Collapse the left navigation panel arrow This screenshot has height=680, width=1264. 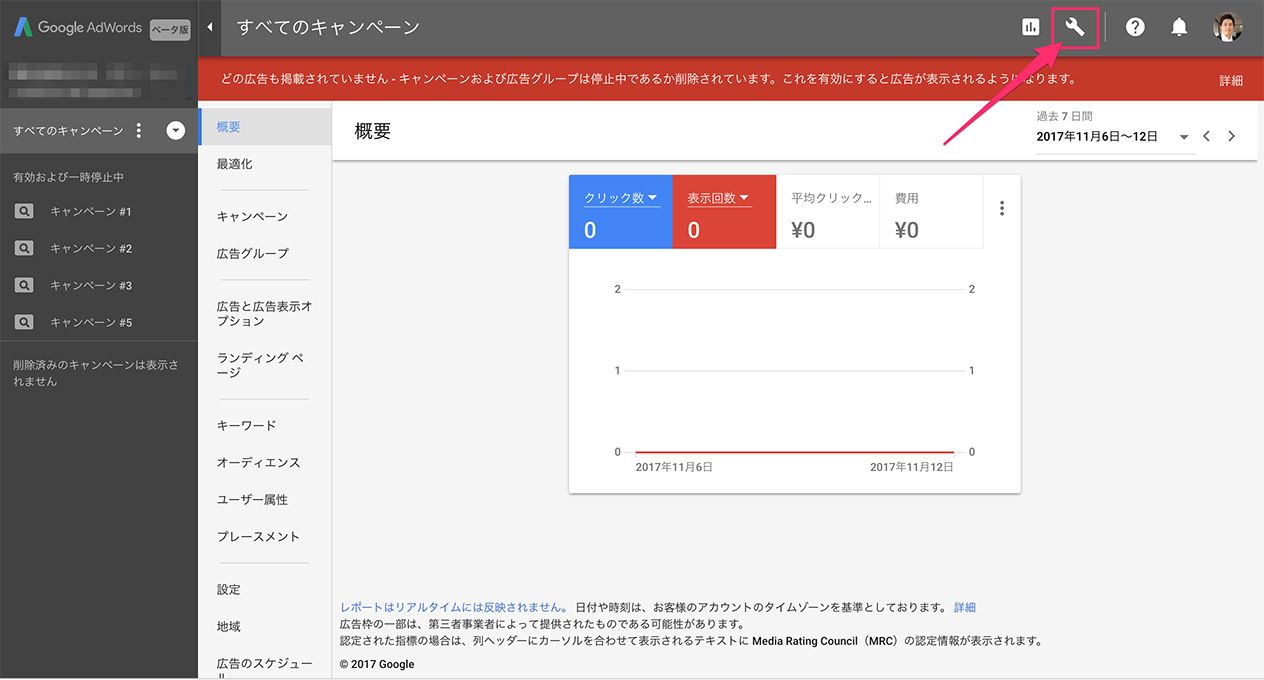[210, 27]
